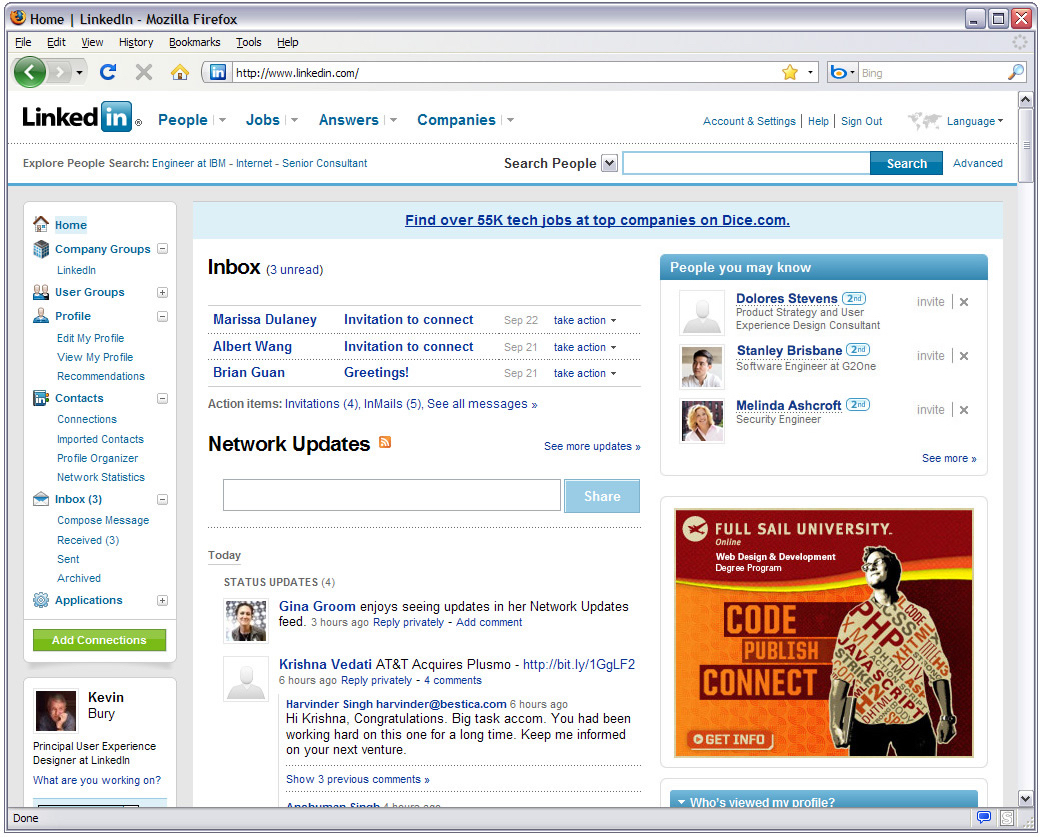Click the Home house icon in the sidebar
This screenshot has width=1042, height=837.
point(41,224)
